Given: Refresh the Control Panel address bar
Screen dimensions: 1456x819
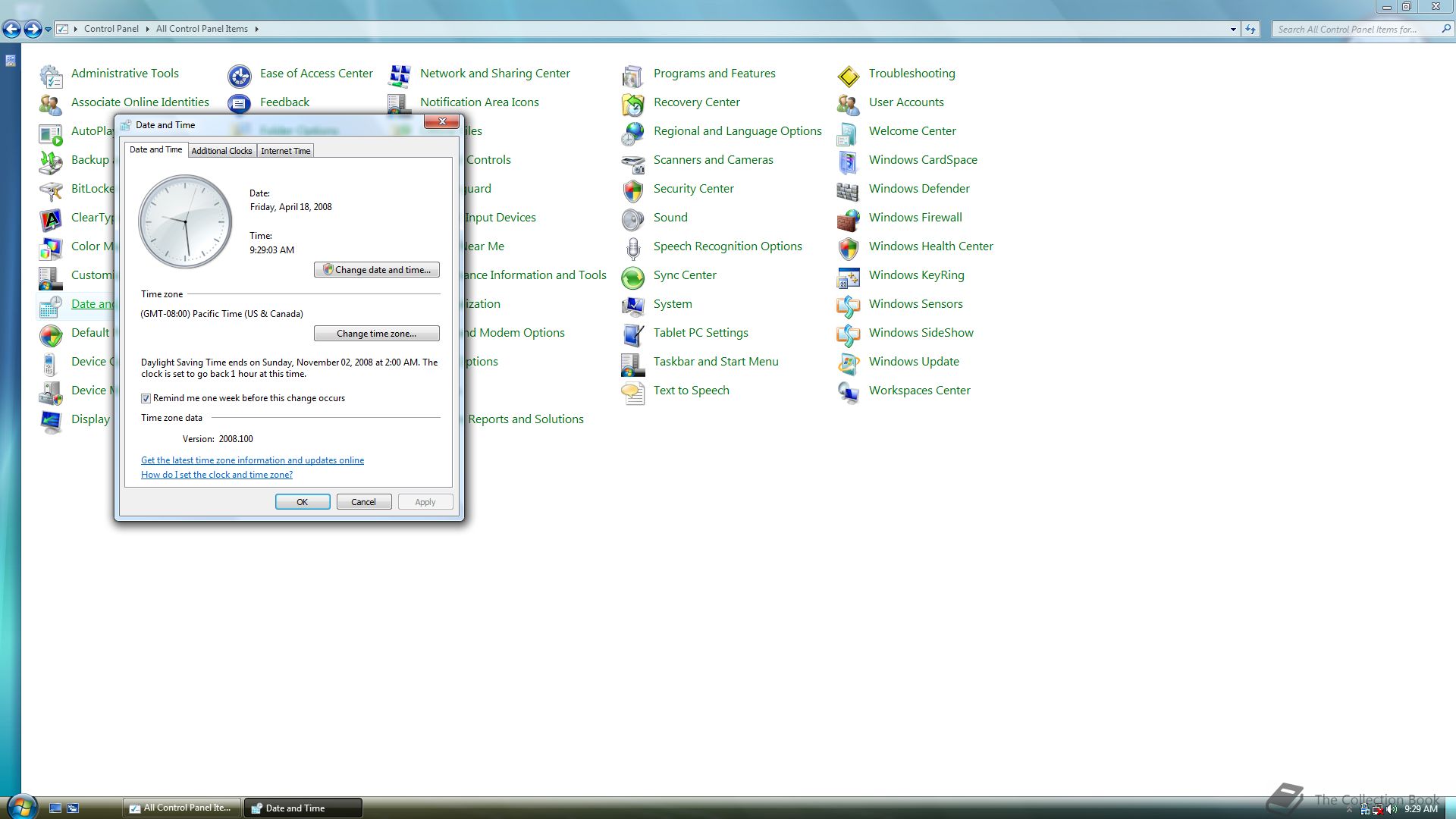Looking at the screenshot, I should pos(1250,29).
